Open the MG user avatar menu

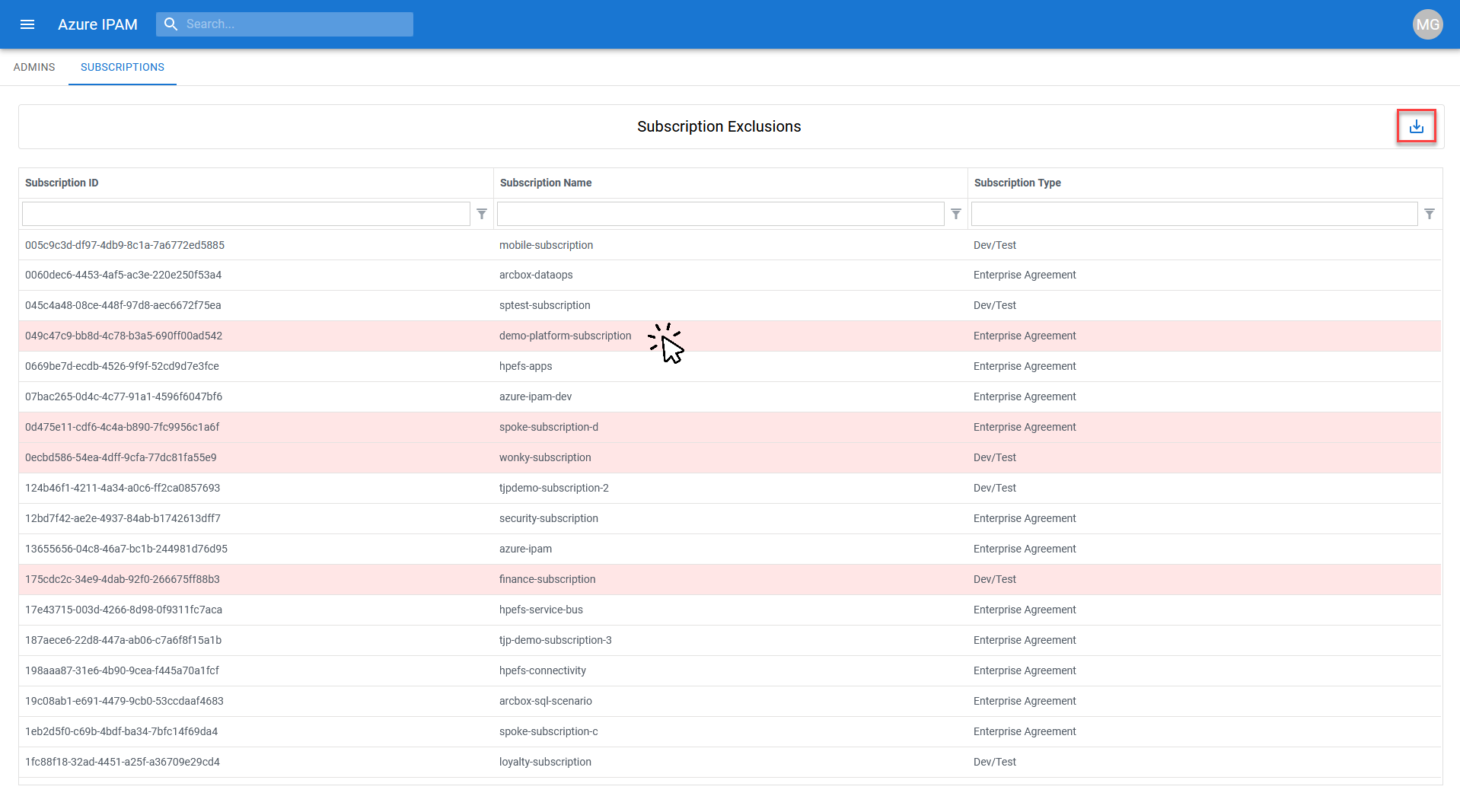pos(1427,24)
